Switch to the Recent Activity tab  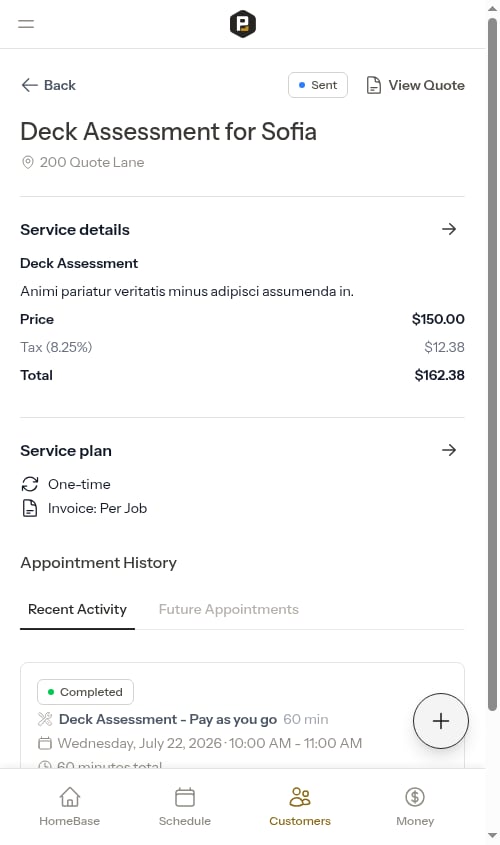click(77, 609)
